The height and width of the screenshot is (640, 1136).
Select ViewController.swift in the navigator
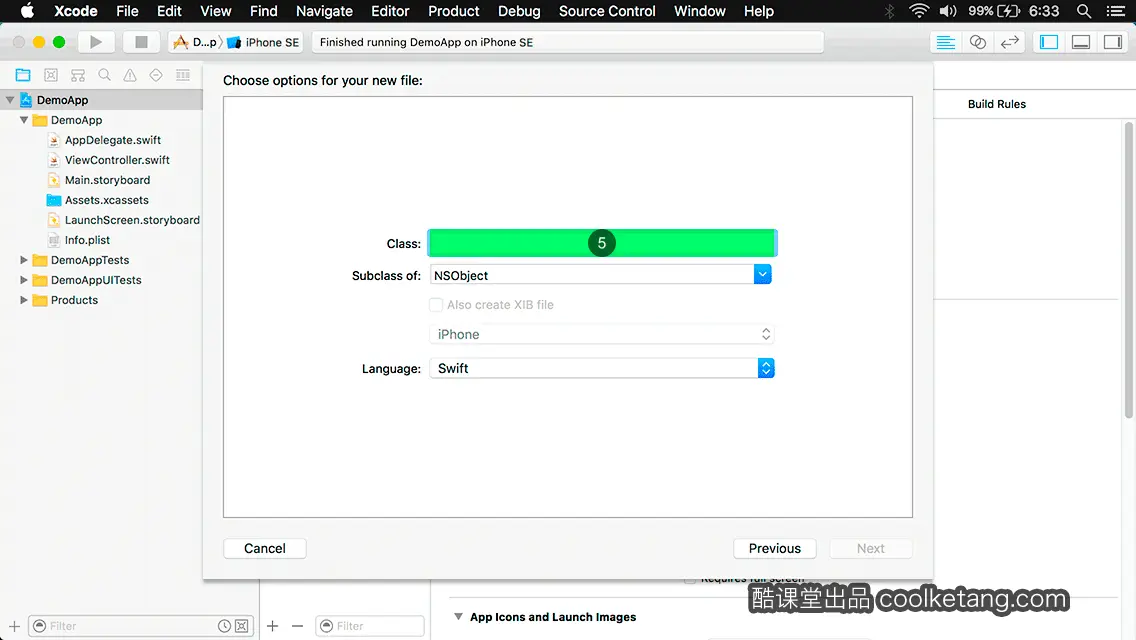coord(117,159)
